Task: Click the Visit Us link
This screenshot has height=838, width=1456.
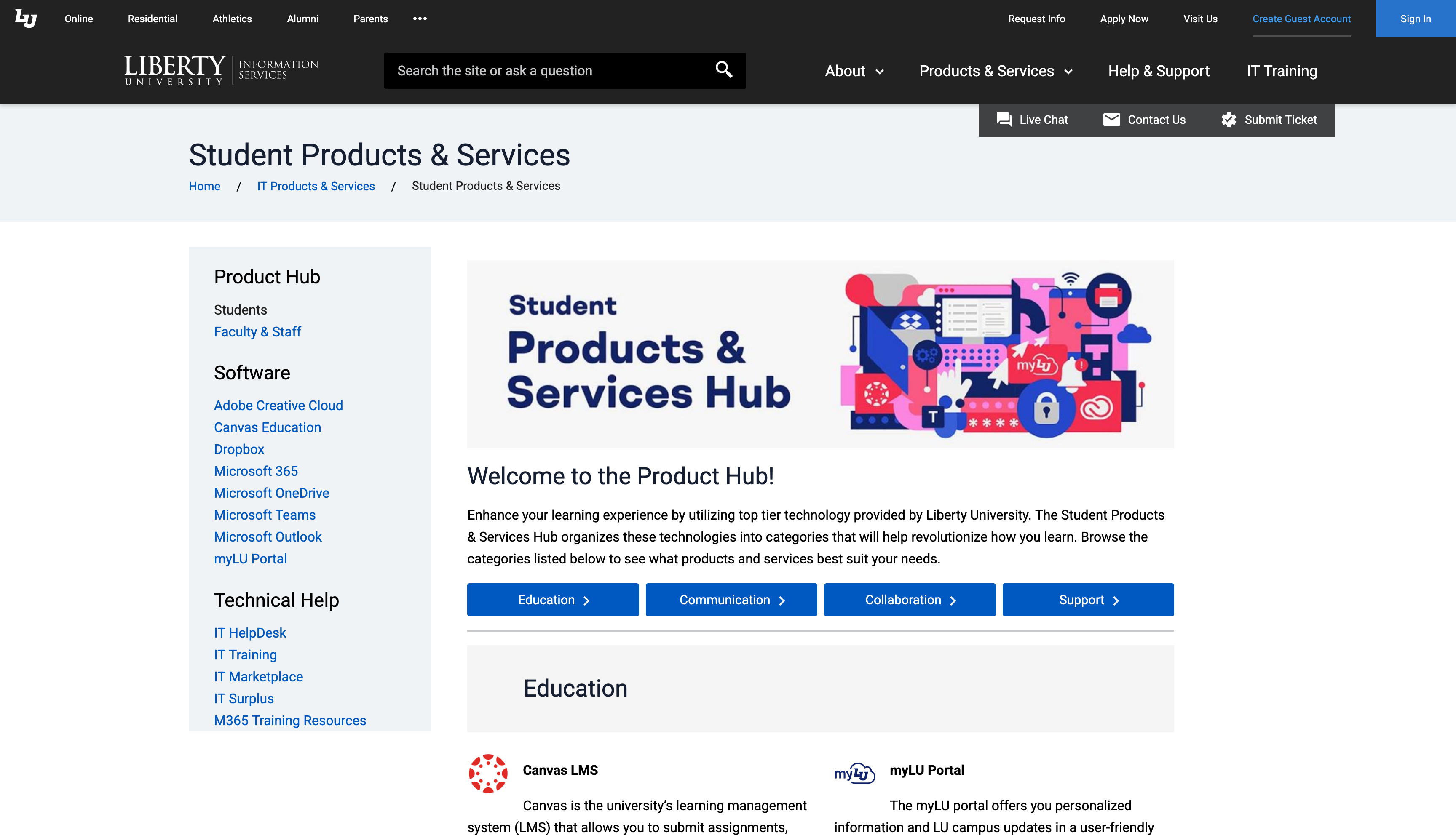Action: pos(1200,19)
